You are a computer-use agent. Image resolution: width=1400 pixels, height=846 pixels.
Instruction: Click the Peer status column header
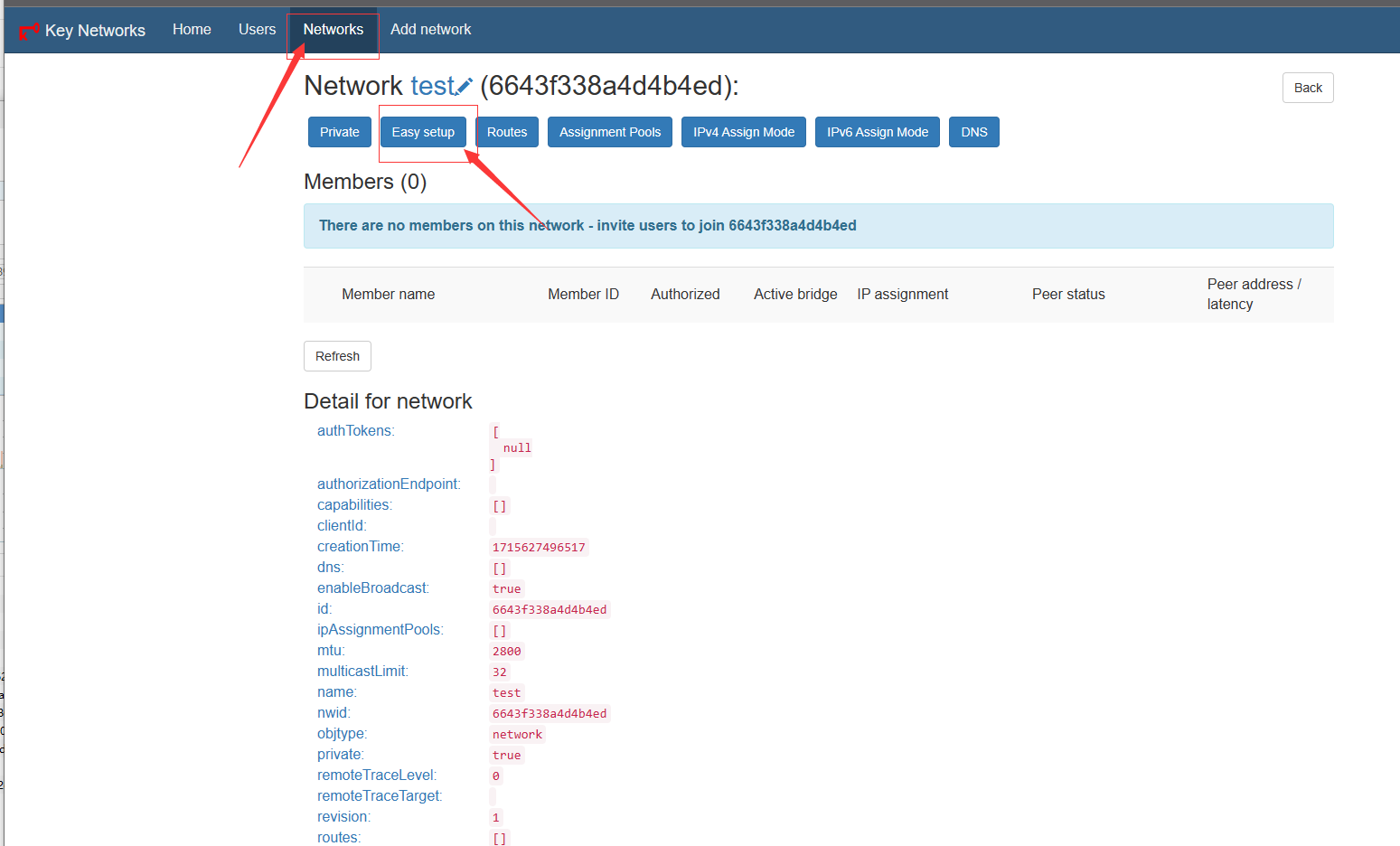(1068, 295)
